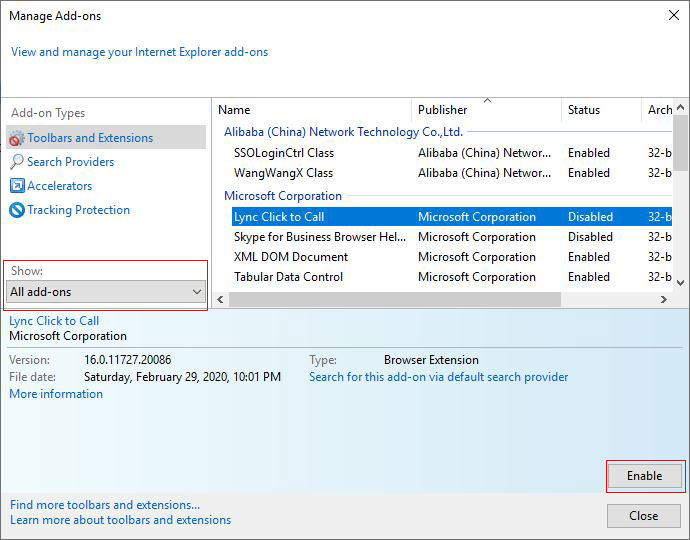Collapse the Microsoft Corporation group header
This screenshot has width=690, height=540.
coord(283,195)
